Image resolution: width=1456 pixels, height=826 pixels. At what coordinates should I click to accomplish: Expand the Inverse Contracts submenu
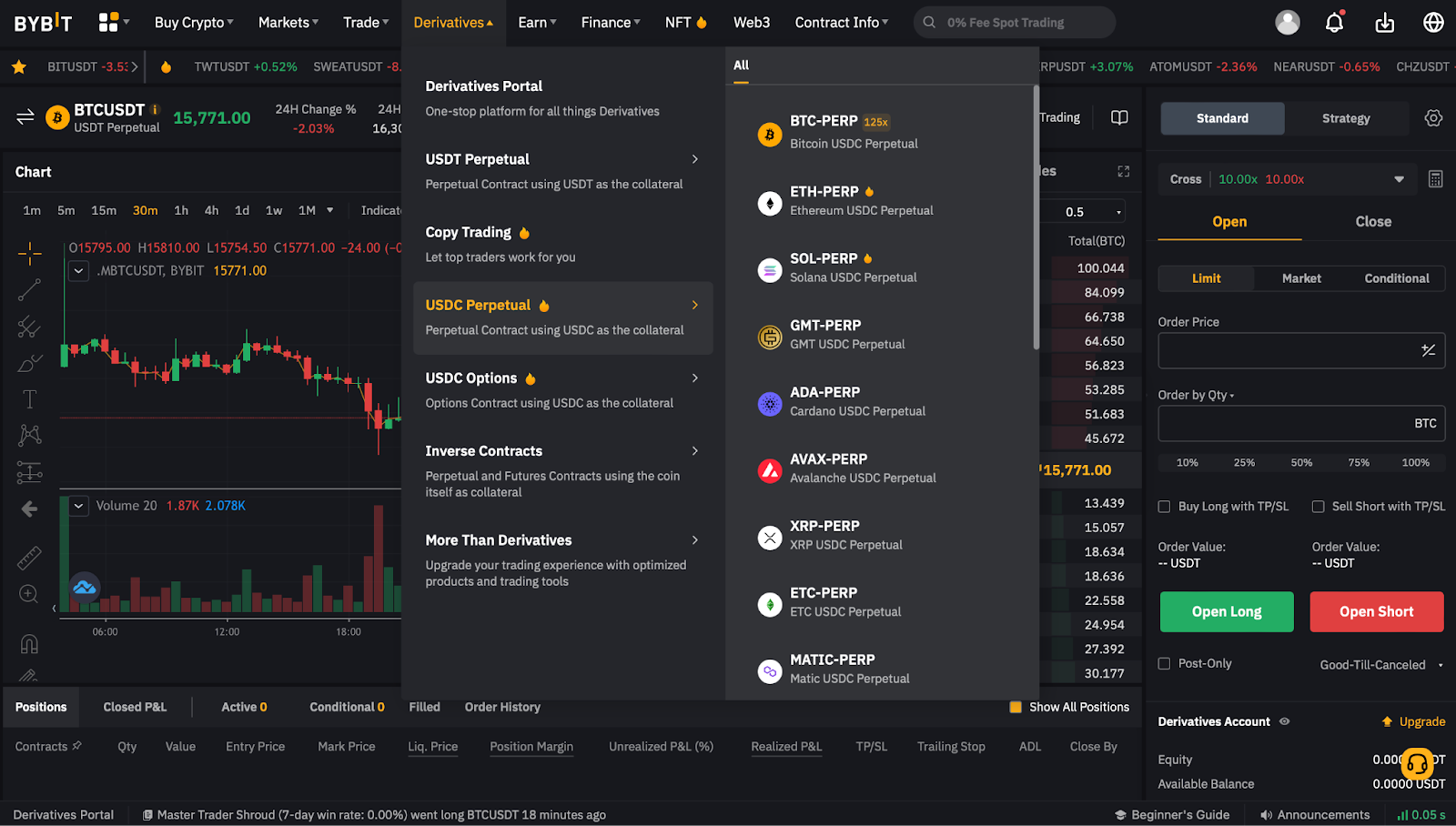694,451
